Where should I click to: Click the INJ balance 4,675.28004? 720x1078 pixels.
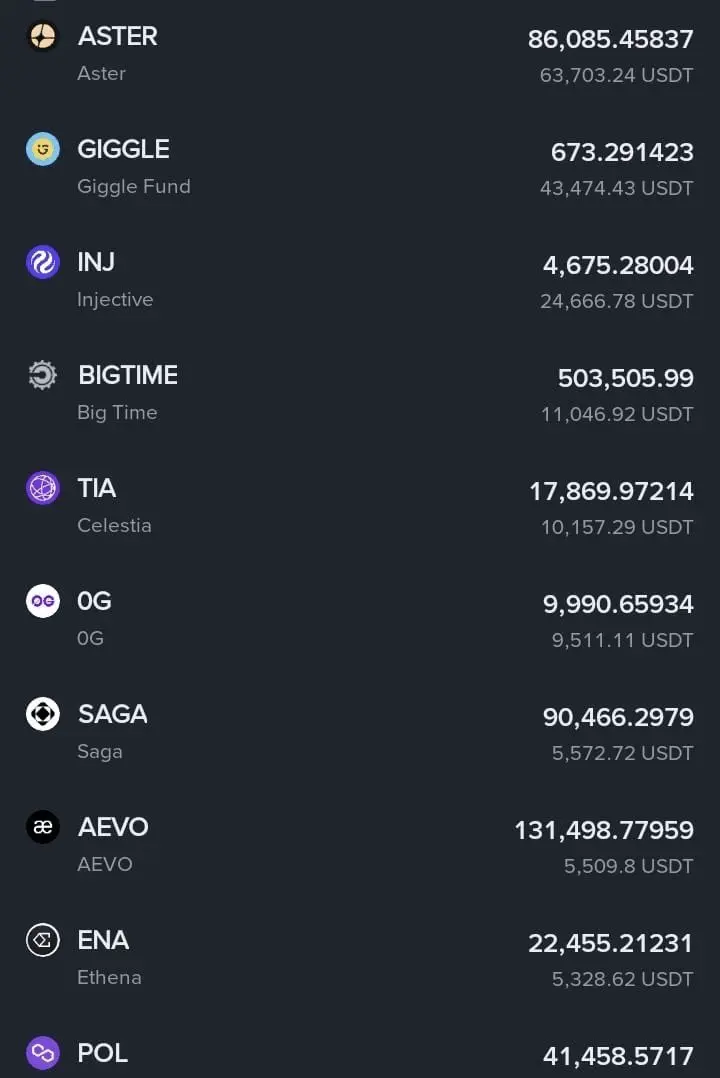[618, 266]
